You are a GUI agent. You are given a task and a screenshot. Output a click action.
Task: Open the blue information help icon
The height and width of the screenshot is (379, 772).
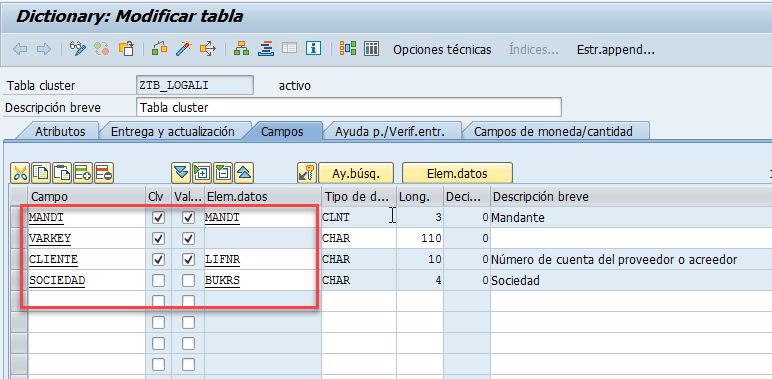pos(314,49)
